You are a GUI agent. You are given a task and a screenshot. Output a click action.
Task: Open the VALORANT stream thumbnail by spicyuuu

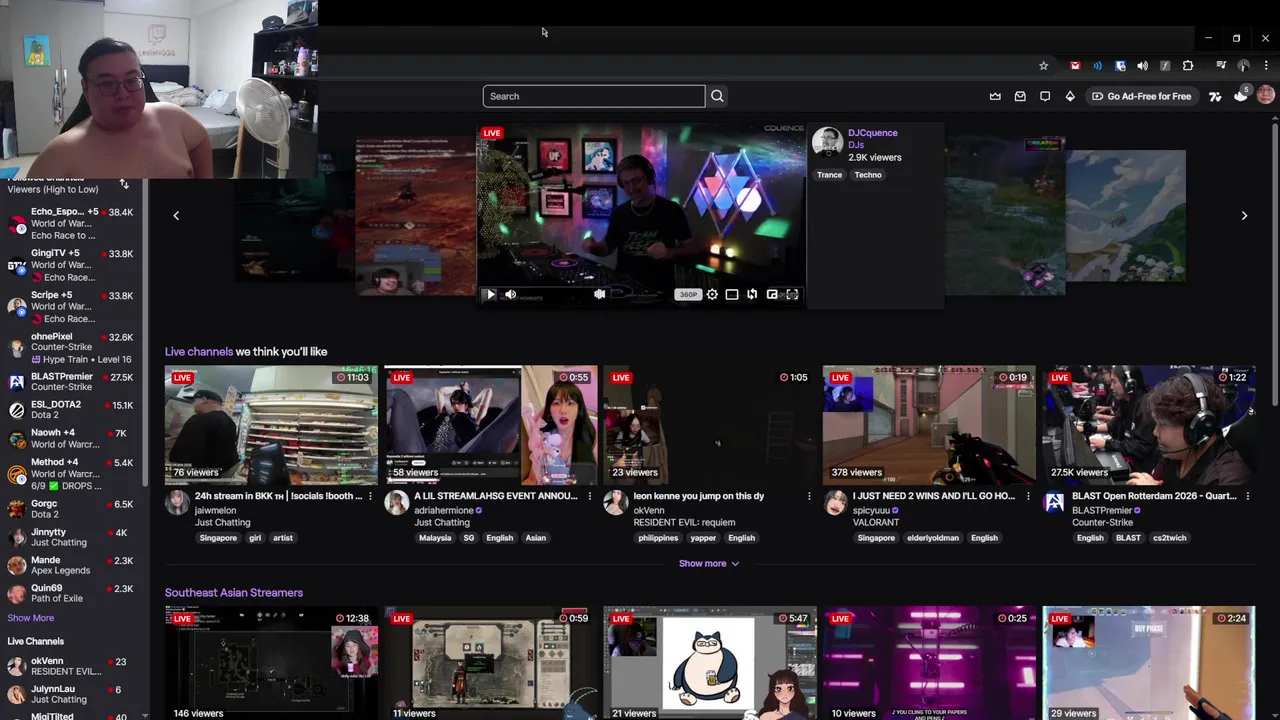coord(929,425)
